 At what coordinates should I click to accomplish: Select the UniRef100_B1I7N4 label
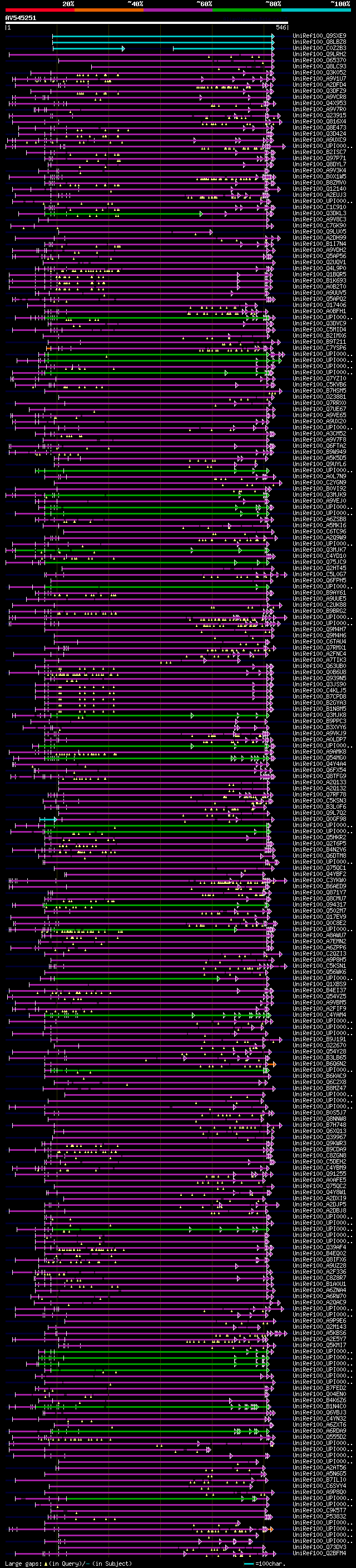(319, 244)
